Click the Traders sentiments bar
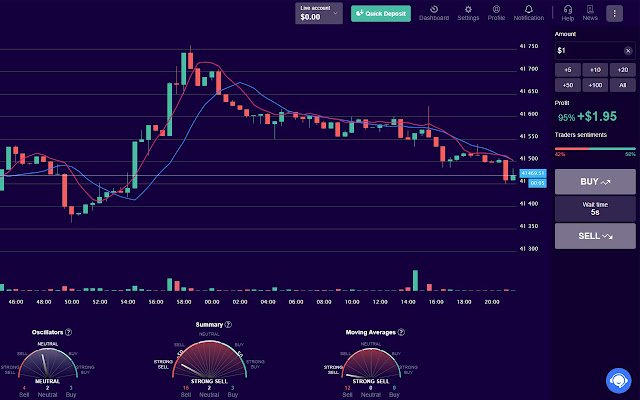640x400 pixels. point(595,149)
